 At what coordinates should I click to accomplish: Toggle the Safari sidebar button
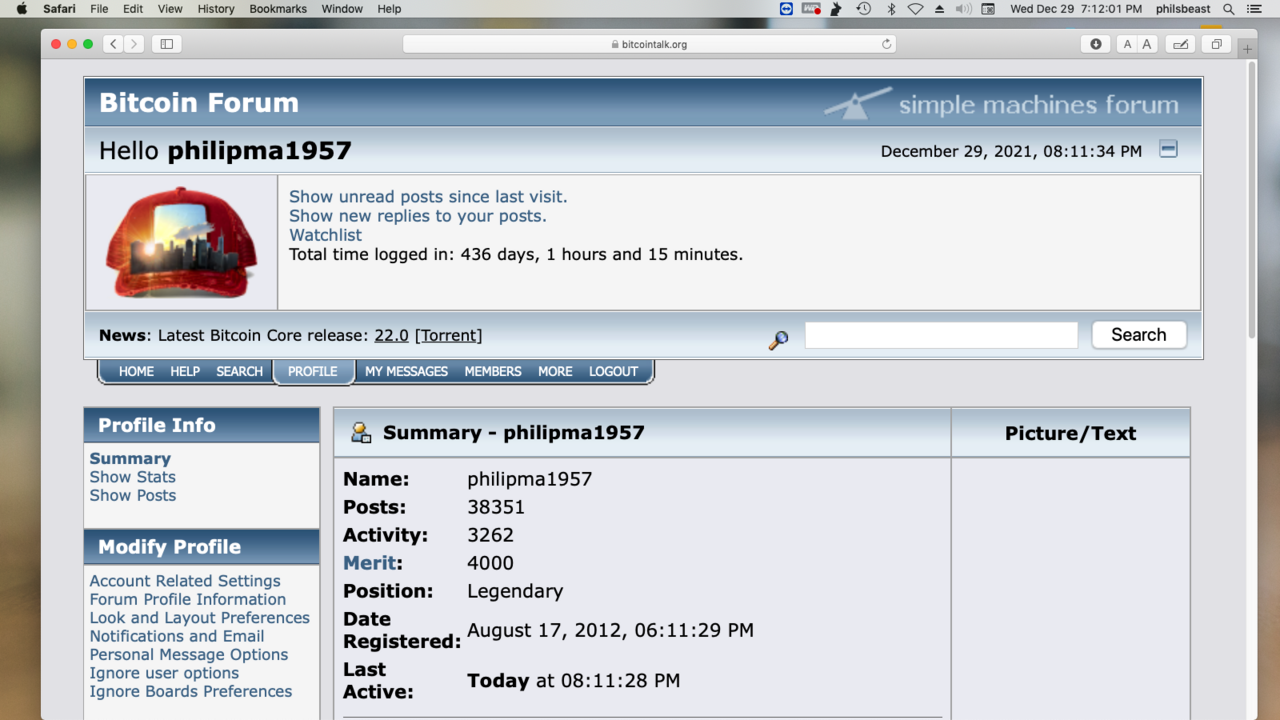click(x=167, y=44)
